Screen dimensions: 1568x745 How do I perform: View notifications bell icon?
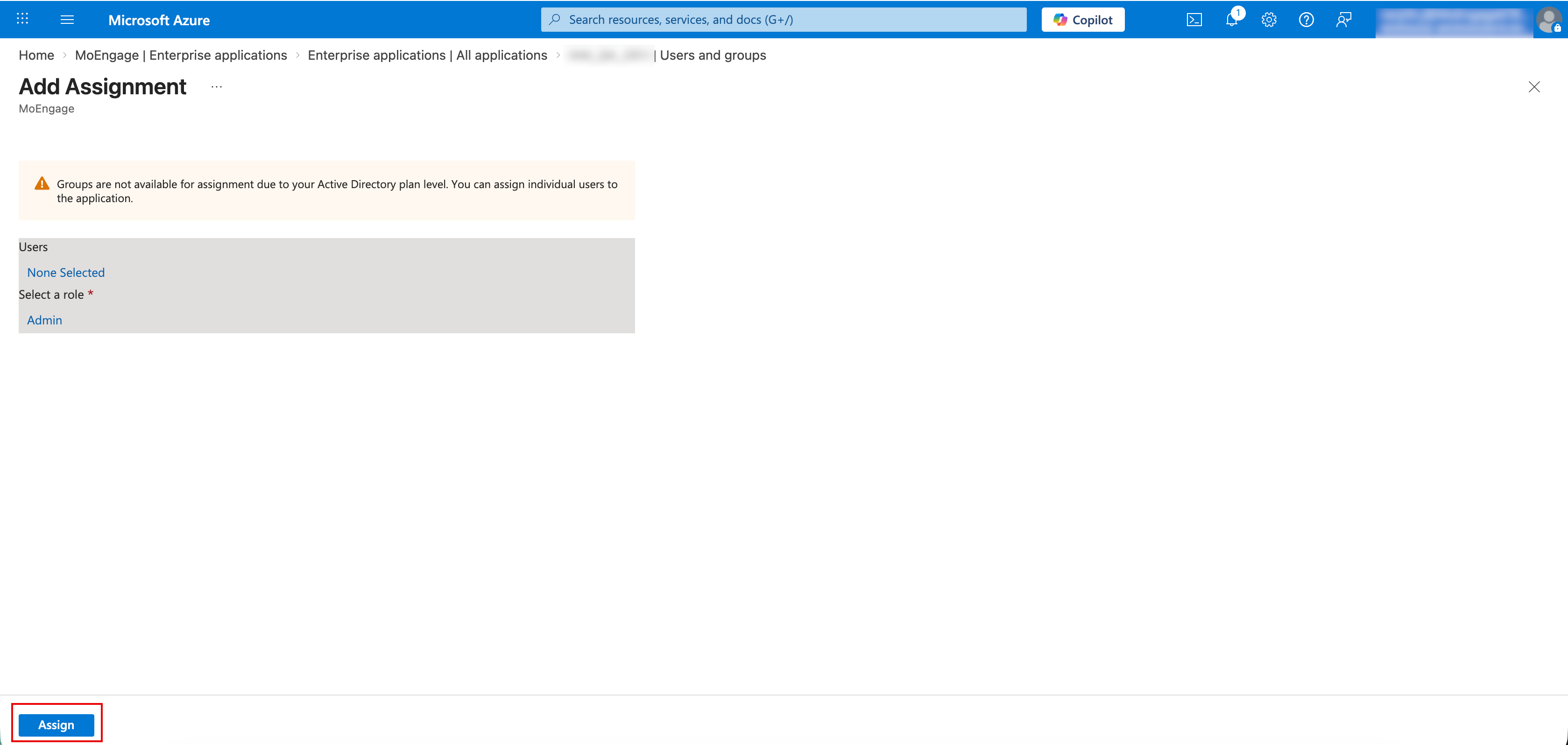point(1231,20)
